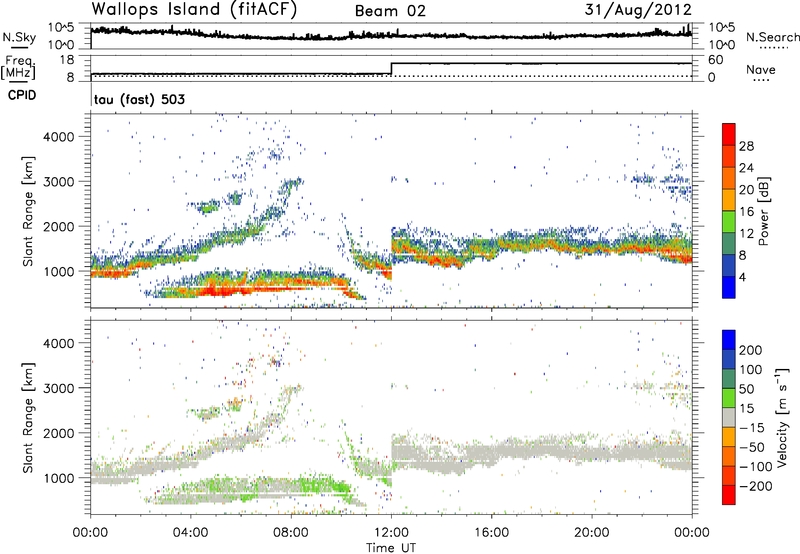The height and width of the screenshot is (554, 800).
Task: Click the 'N.Search' legend label
Action: click(x=772, y=37)
